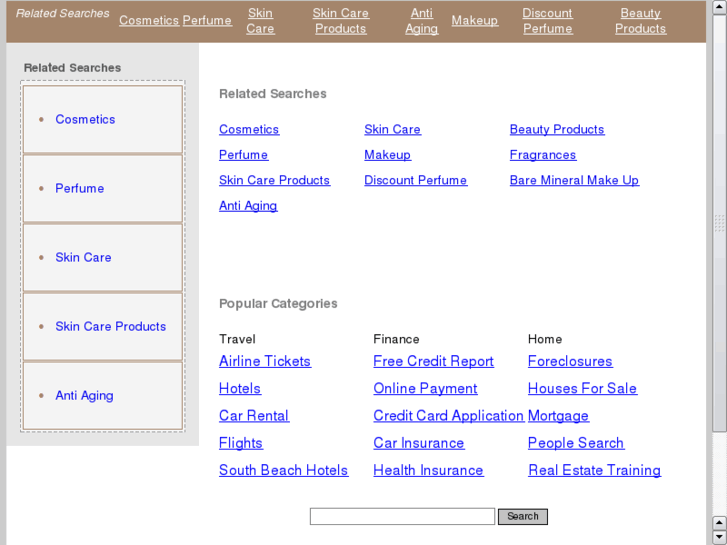Image resolution: width=727 pixels, height=545 pixels.
Task: Open People Search link
Action: (576, 443)
